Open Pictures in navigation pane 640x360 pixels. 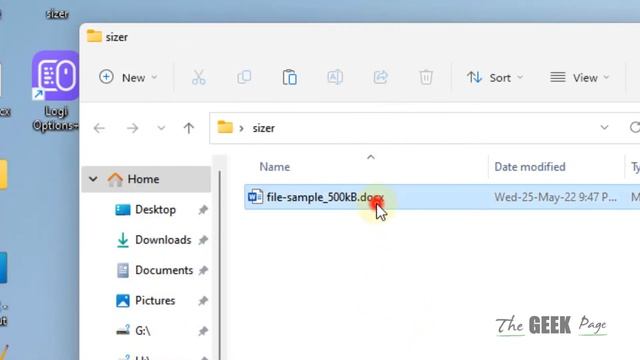tap(155, 301)
